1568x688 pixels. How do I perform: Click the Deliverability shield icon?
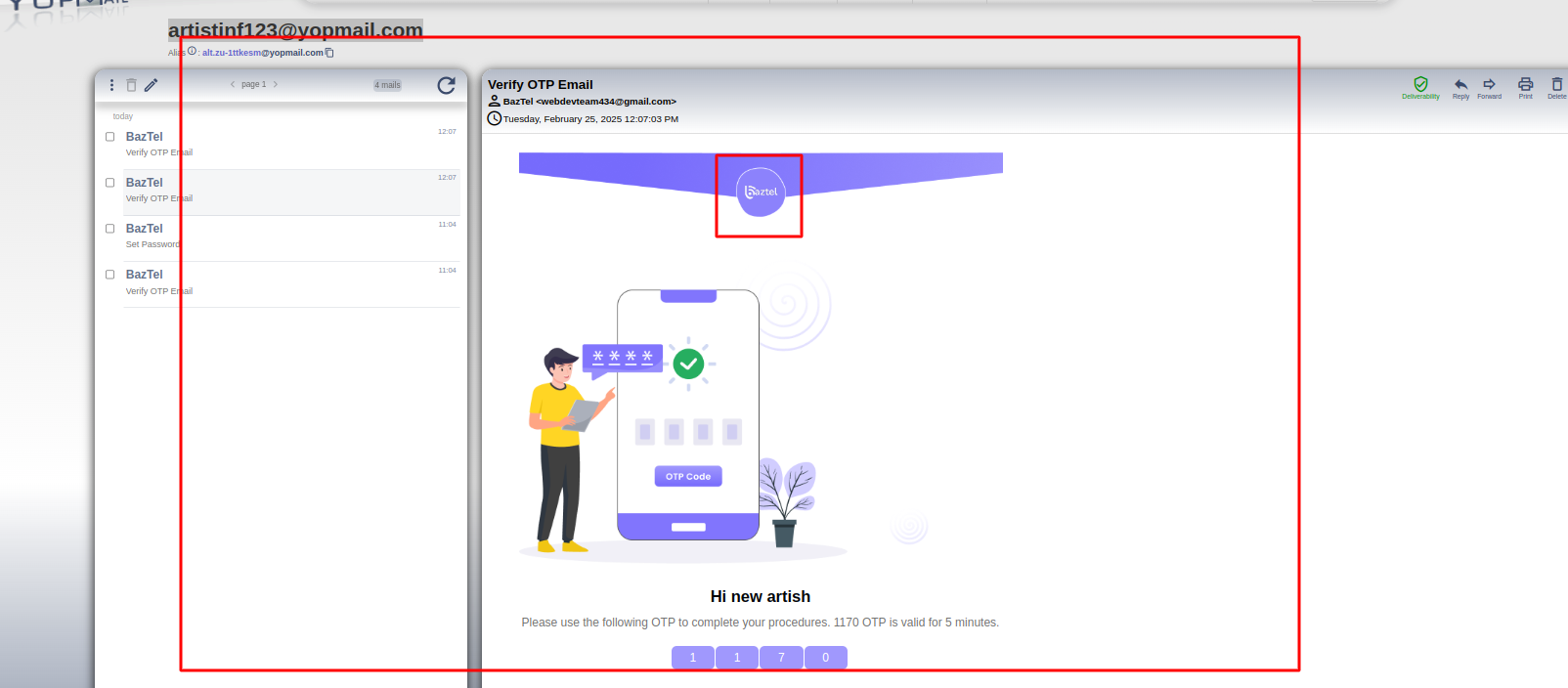pyautogui.click(x=1420, y=85)
